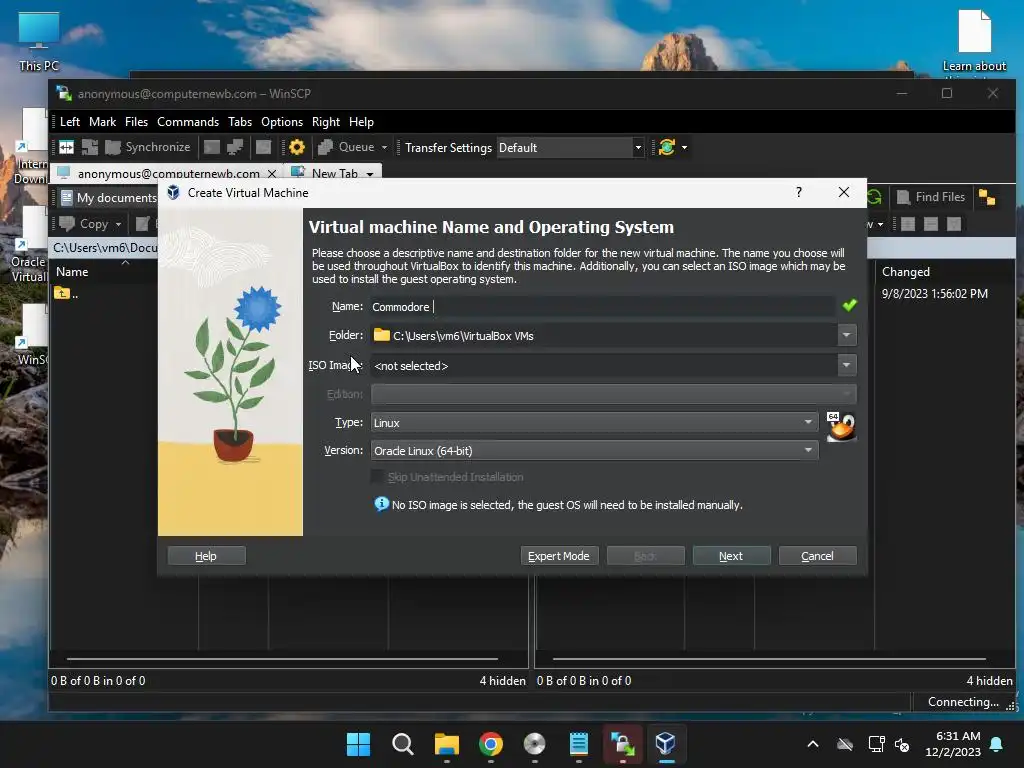1024x768 pixels.
Task: Close the anonymous@computernewb.com session tab
Action: click(x=272, y=173)
